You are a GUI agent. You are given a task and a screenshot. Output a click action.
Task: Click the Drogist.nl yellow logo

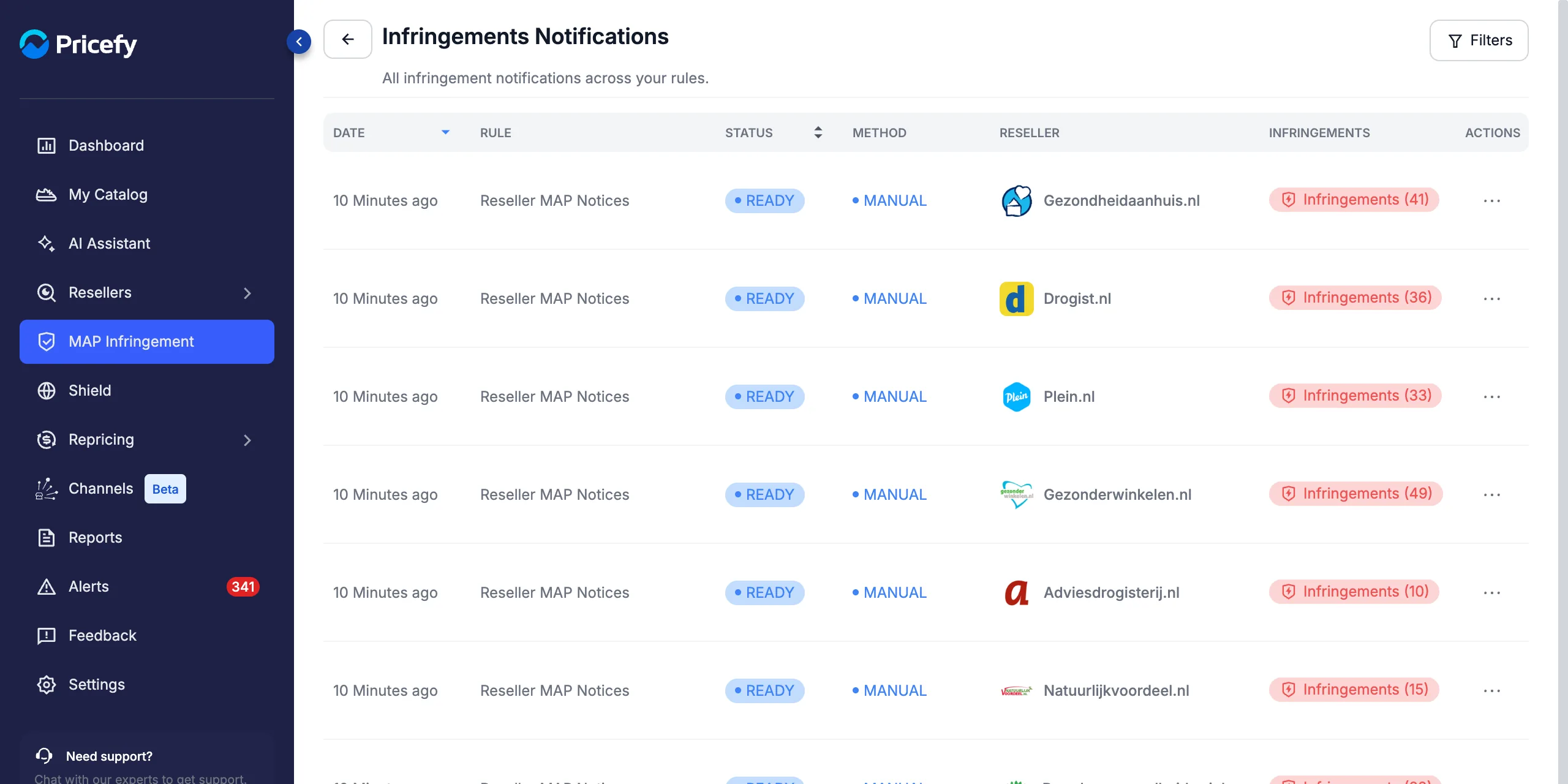coord(1017,299)
